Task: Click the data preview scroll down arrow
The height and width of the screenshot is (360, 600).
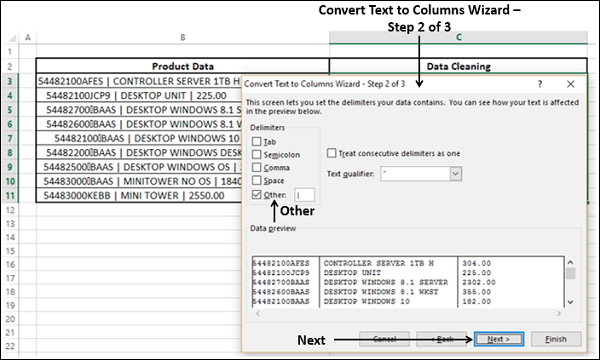Action: pos(570,302)
